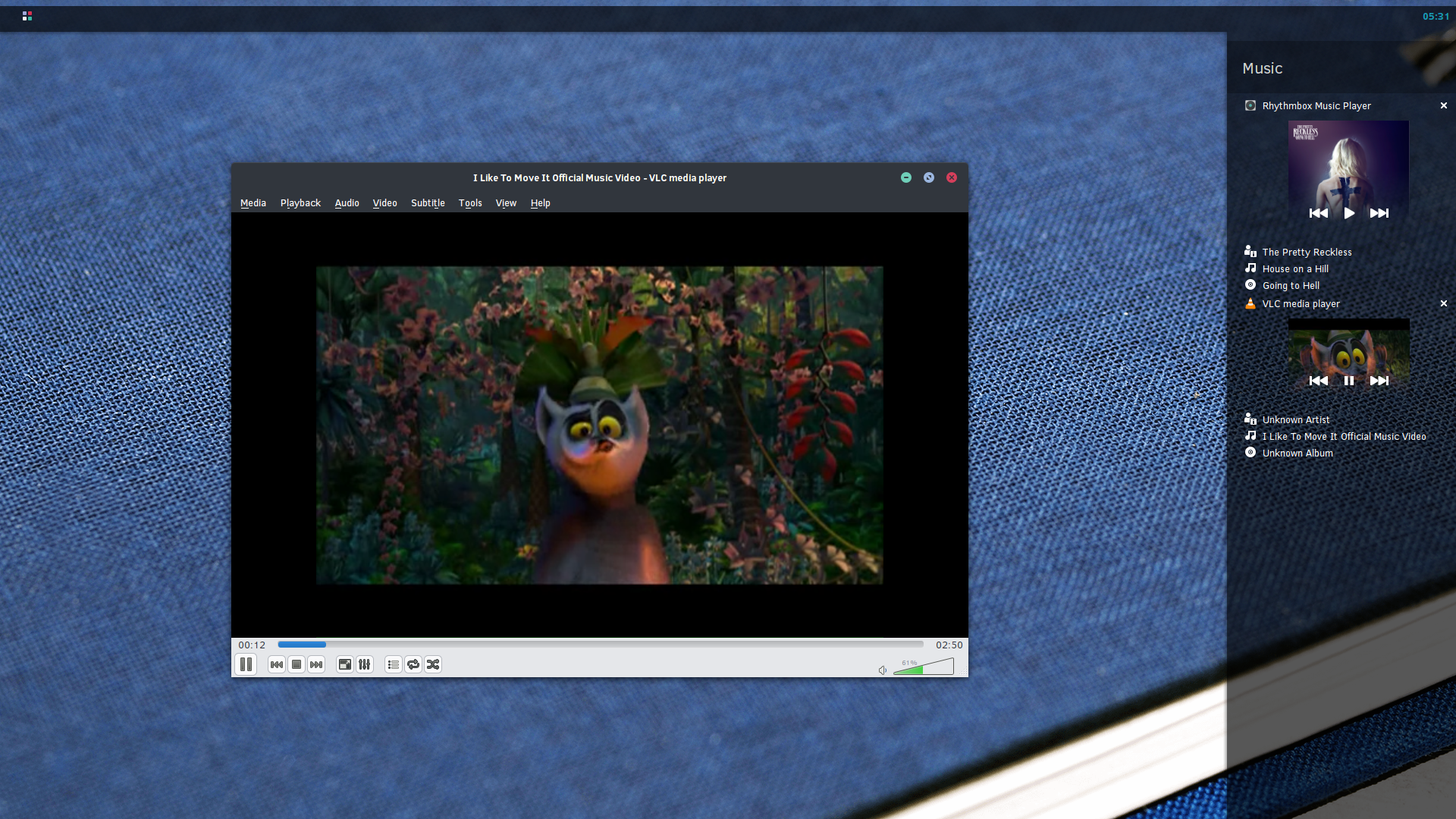Toggle the VLC loop mode button
The width and height of the screenshot is (1456, 819).
pyautogui.click(x=413, y=665)
